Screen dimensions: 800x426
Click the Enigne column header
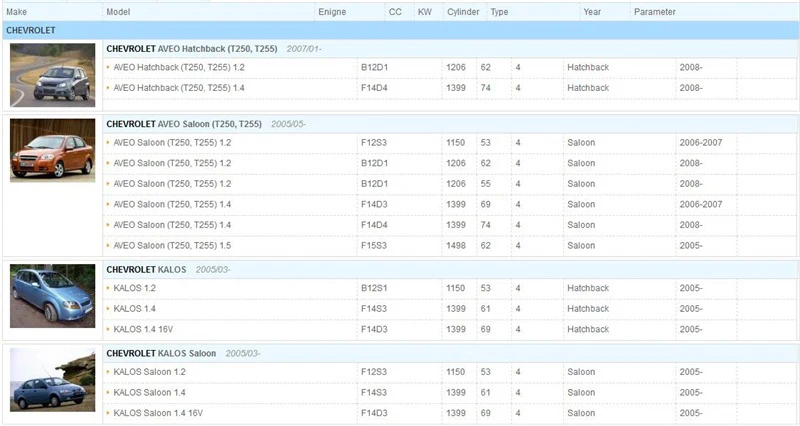coord(332,12)
